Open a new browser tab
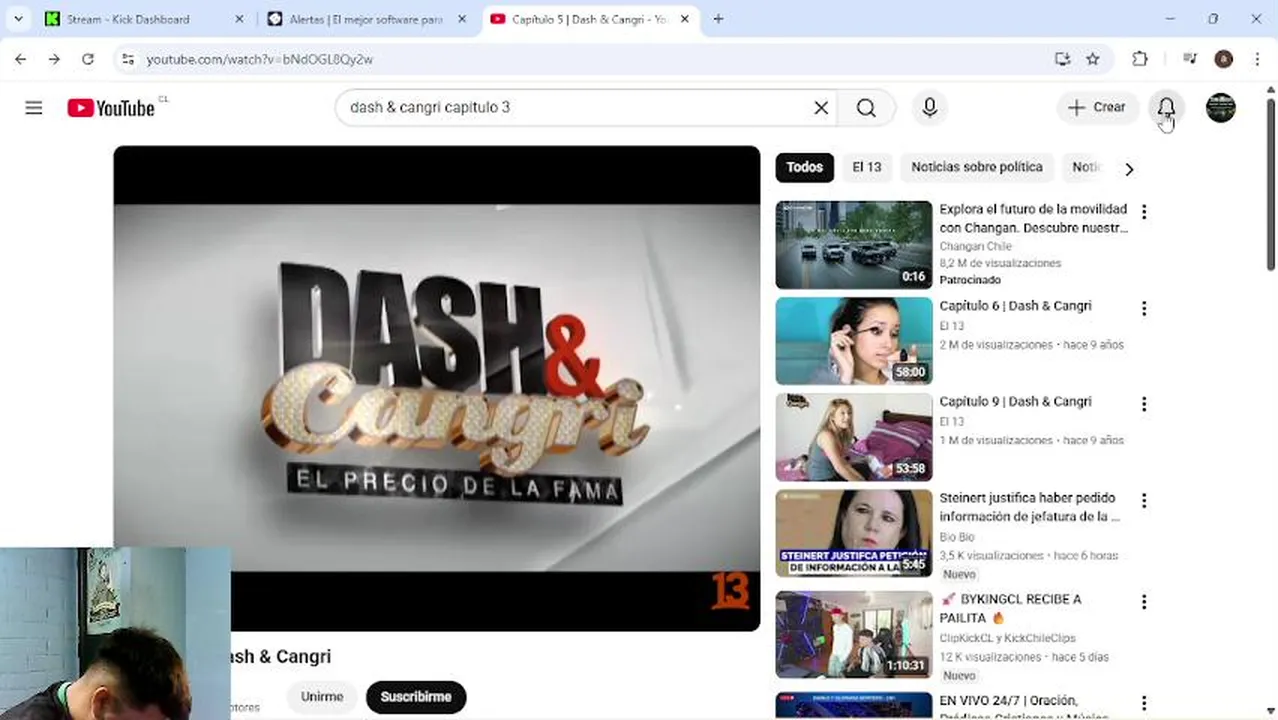Screen dimensions: 1278x720 click(x=718, y=19)
